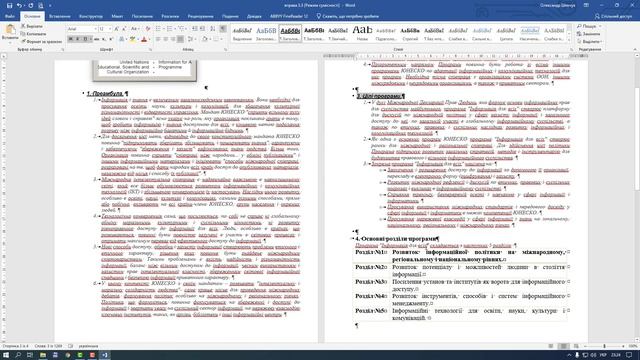This screenshot has width=640, height=360.
Task: Apply text highlight color
Action: 132,39
